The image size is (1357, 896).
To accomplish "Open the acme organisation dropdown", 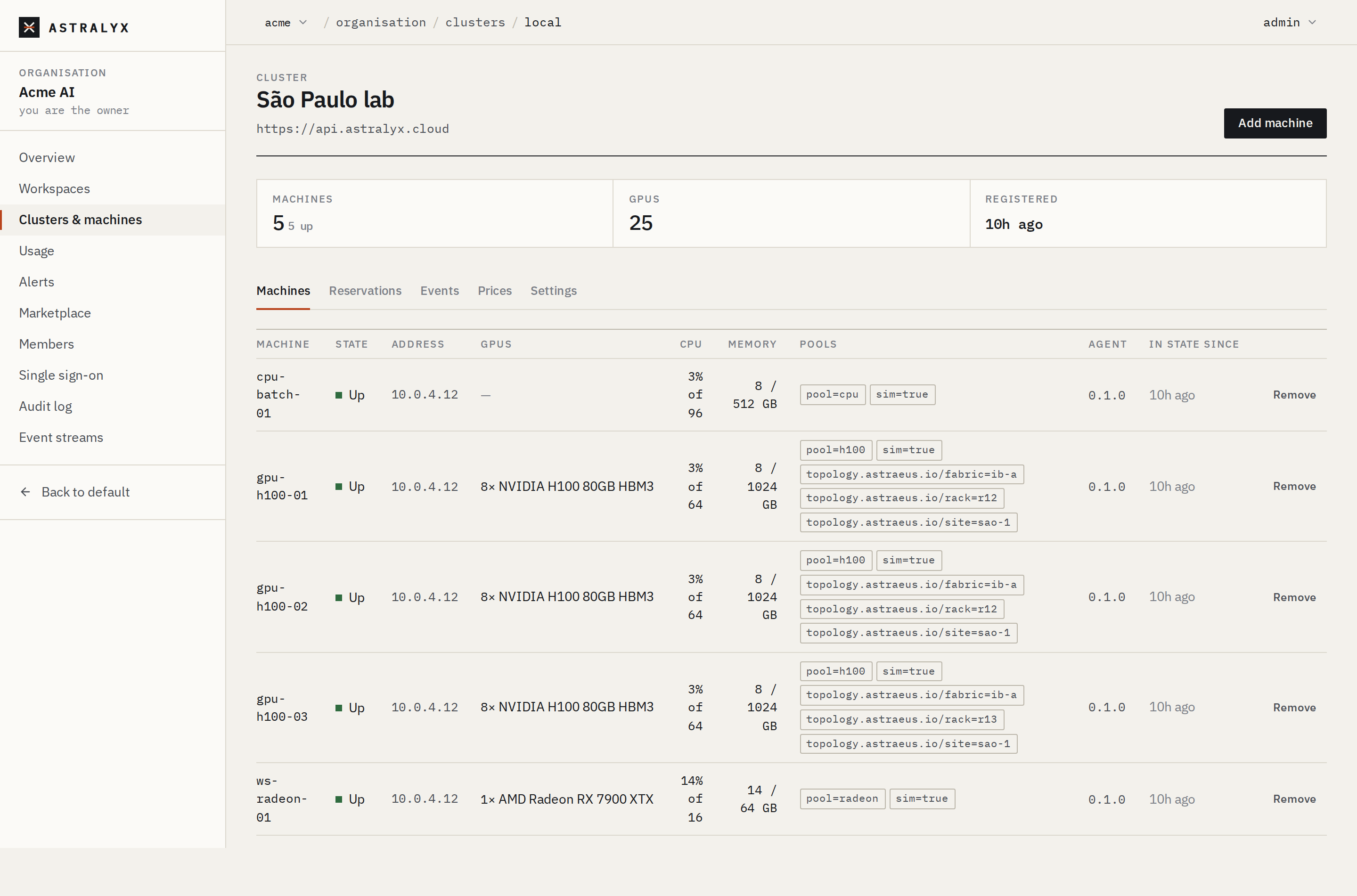I will point(286,22).
